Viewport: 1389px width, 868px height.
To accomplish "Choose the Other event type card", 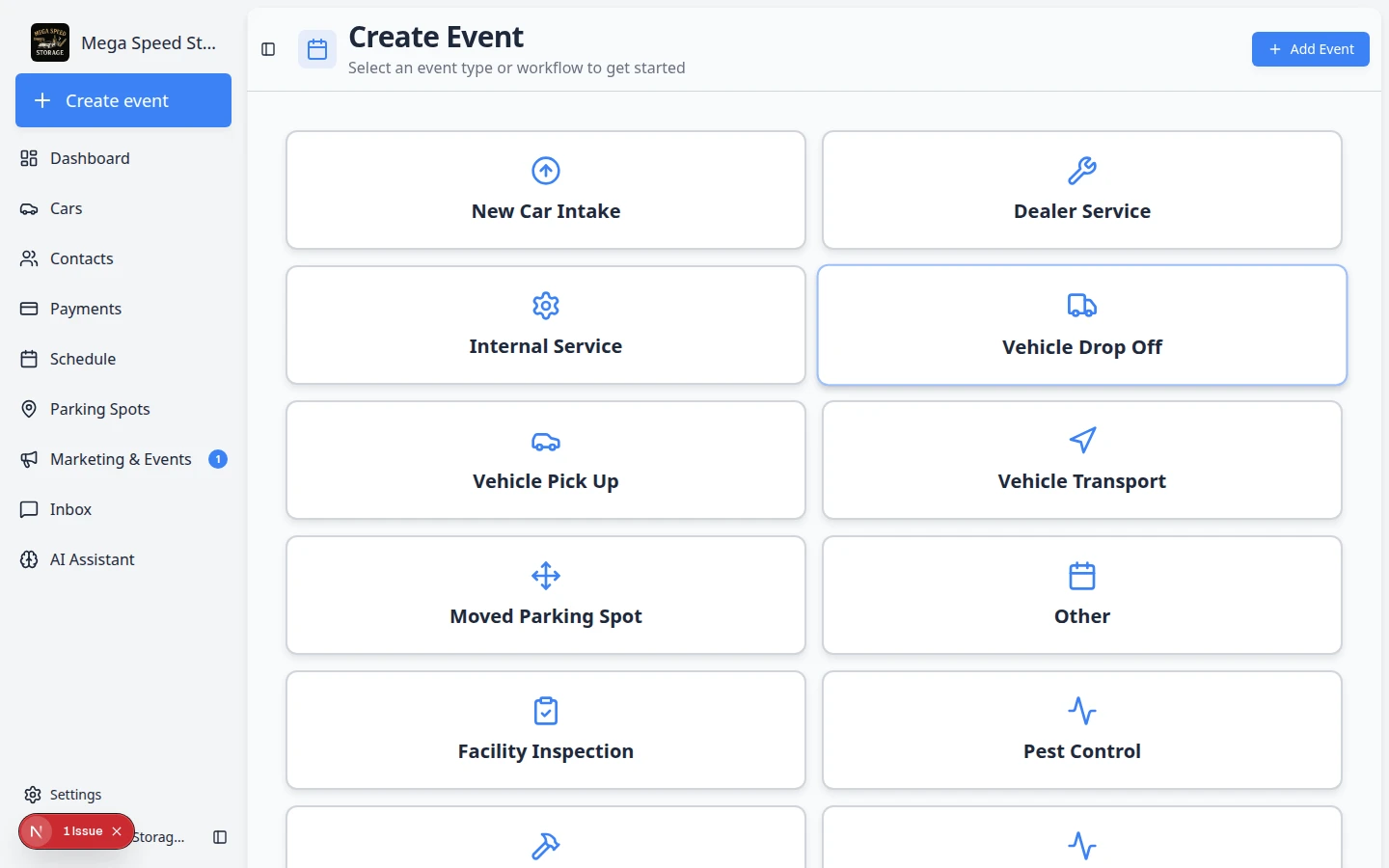I will (1082, 595).
